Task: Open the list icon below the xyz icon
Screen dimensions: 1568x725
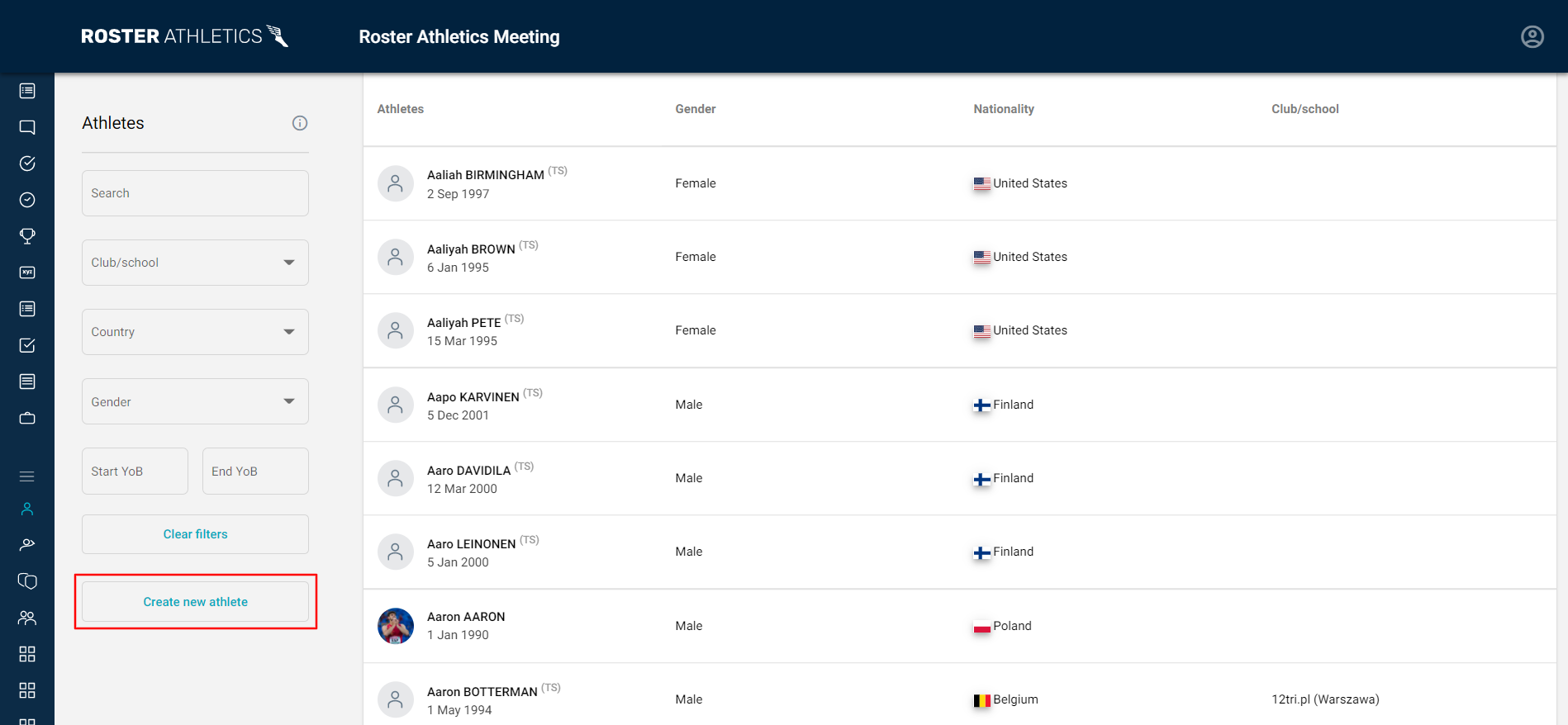Action: [x=27, y=309]
